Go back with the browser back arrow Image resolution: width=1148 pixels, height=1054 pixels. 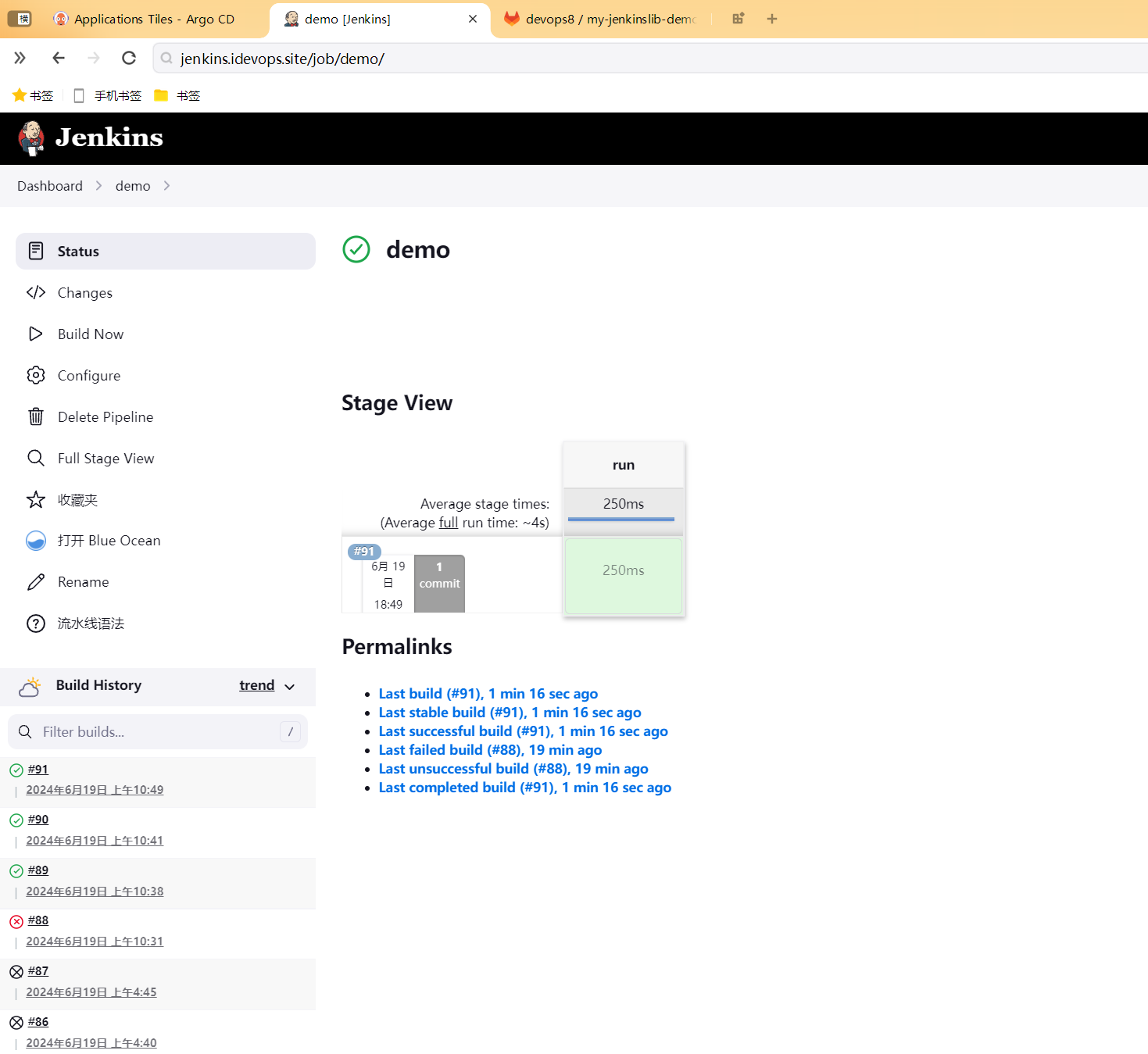(59, 58)
